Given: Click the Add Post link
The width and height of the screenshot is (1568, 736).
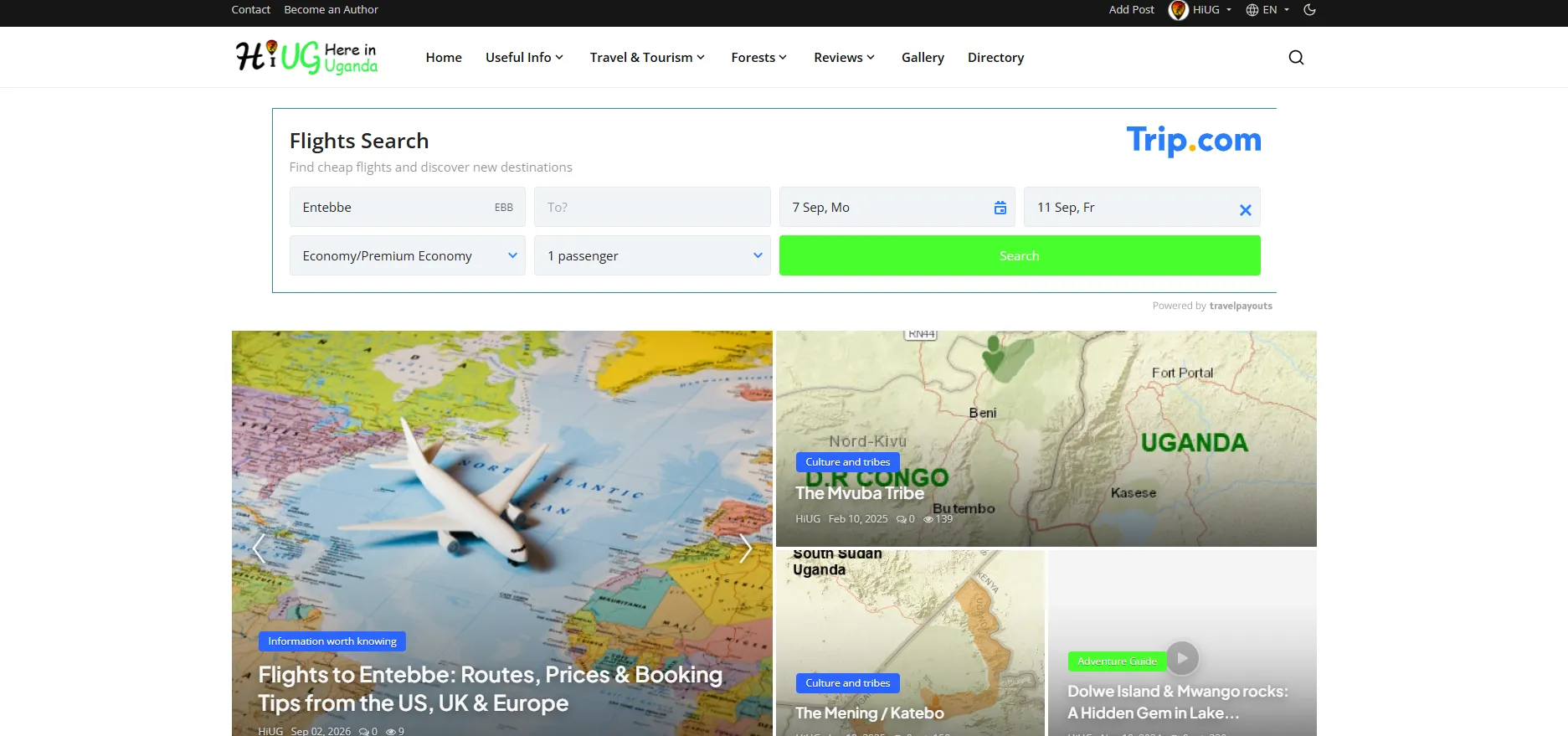Looking at the screenshot, I should [1131, 10].
